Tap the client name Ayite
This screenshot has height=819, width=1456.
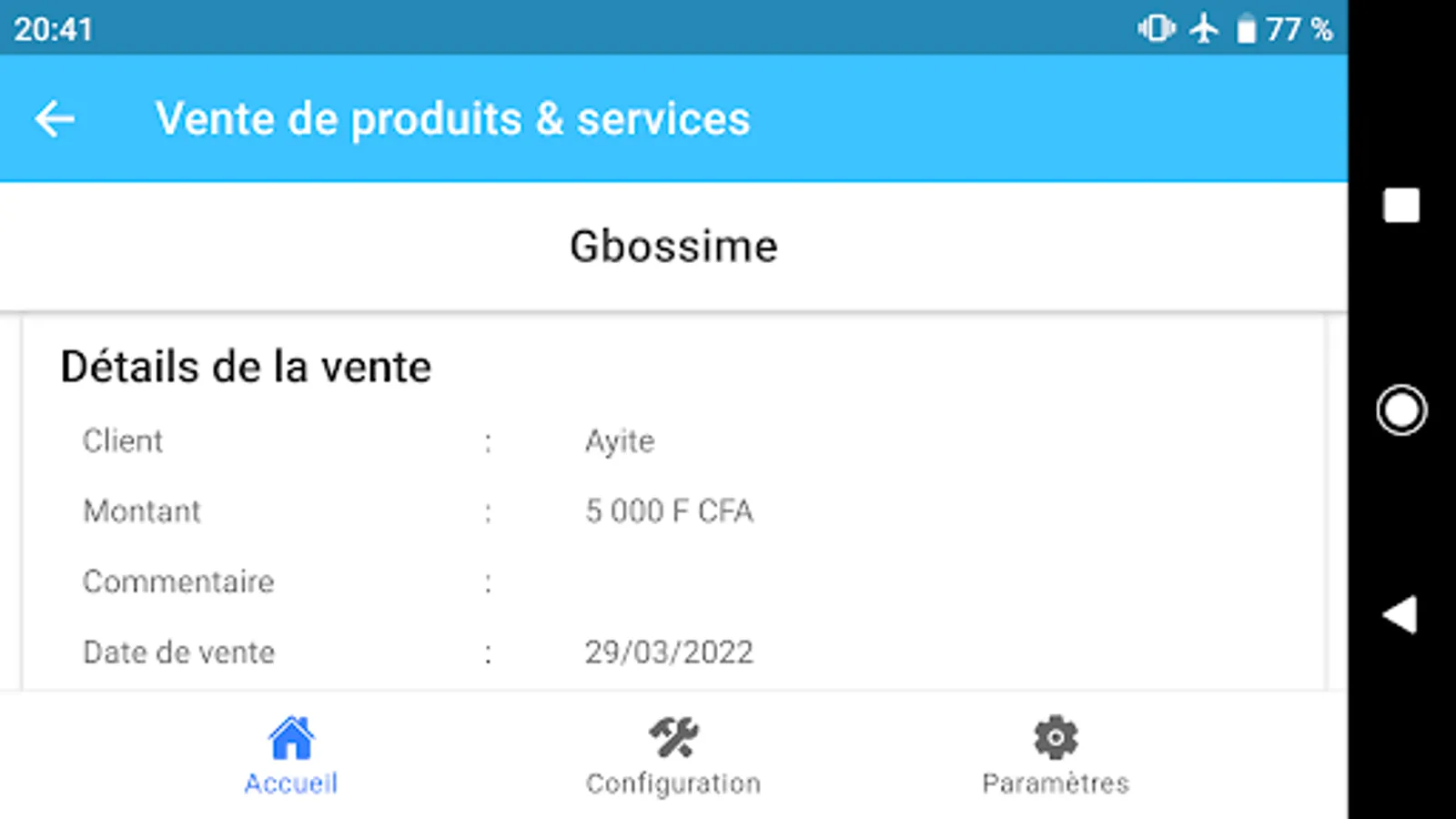point(620,441)
